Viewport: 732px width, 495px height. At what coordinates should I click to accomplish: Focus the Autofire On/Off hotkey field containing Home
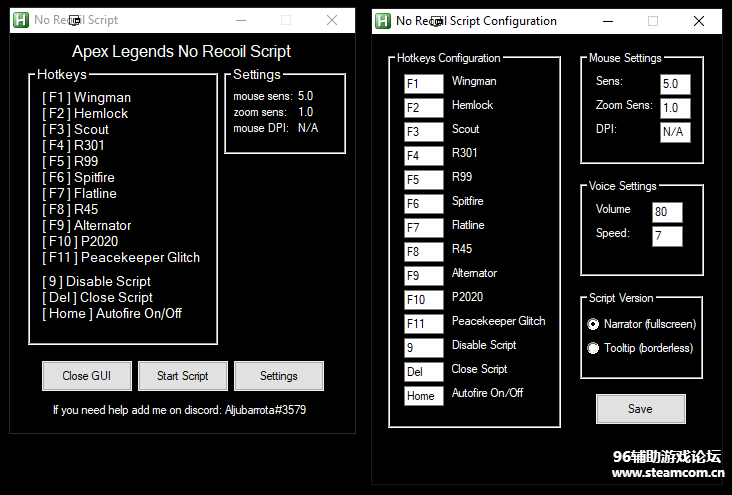pos(424,396)
